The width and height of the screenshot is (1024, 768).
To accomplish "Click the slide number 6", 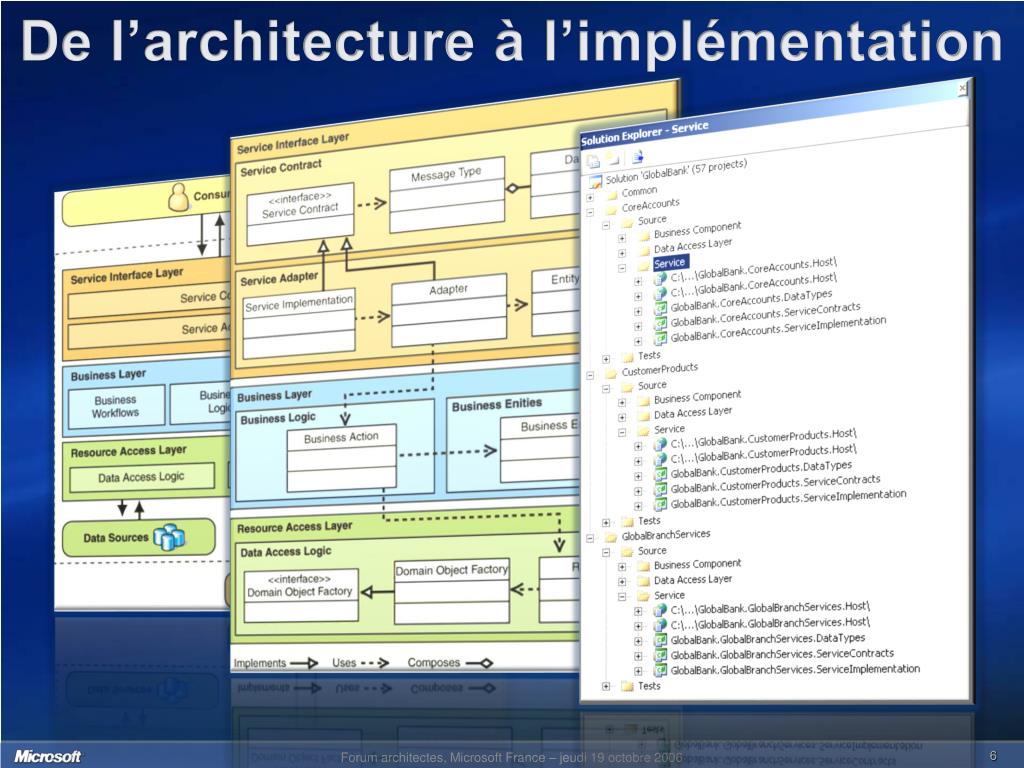I will pos(993,756).
